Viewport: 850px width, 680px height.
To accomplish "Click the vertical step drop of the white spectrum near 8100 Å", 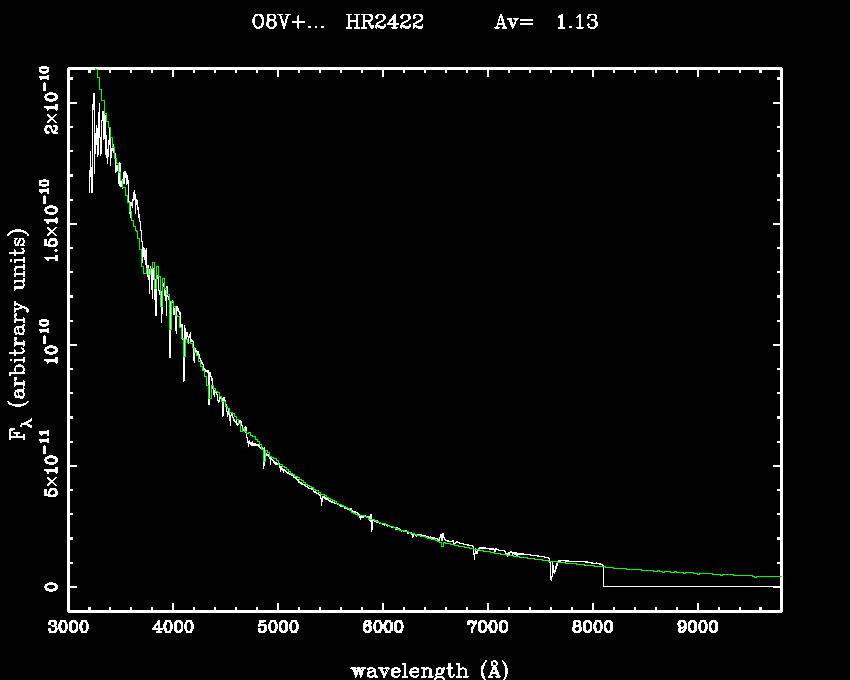I will coord(603,576).
